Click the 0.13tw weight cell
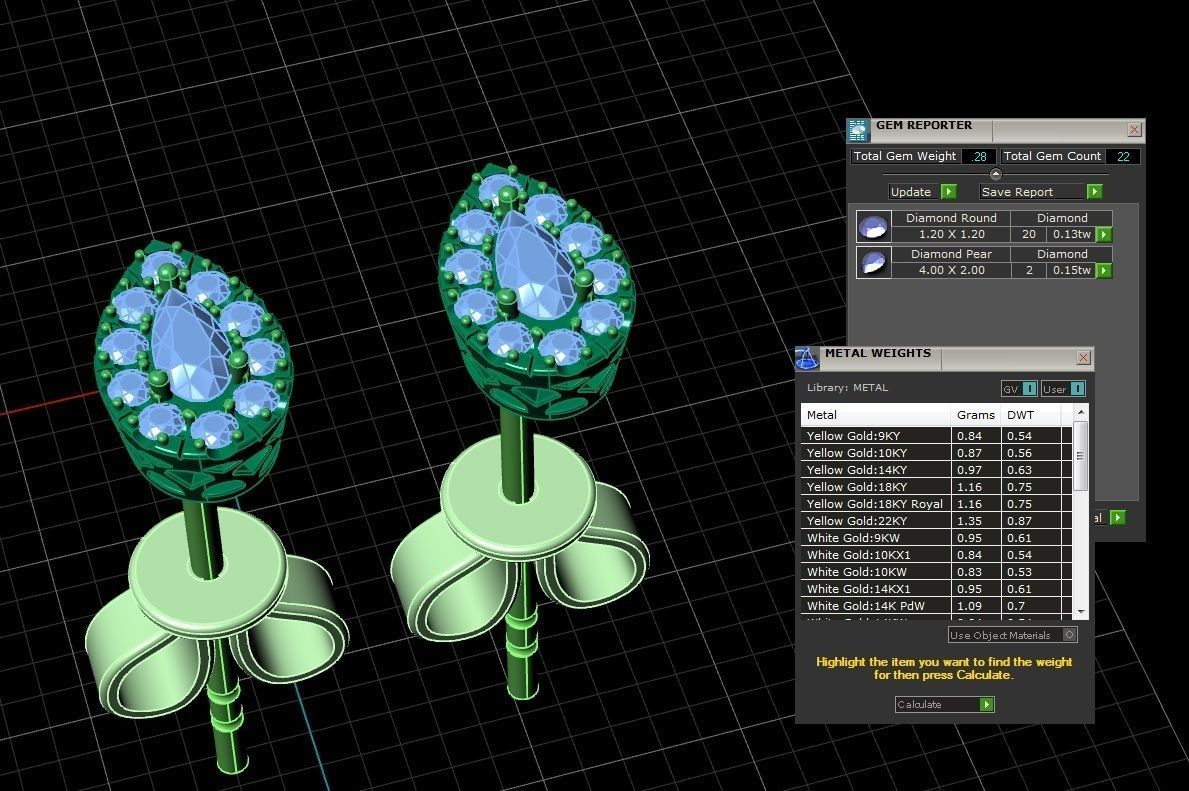Screen dimensions: 1189x791 click(x=1071, y=234)
